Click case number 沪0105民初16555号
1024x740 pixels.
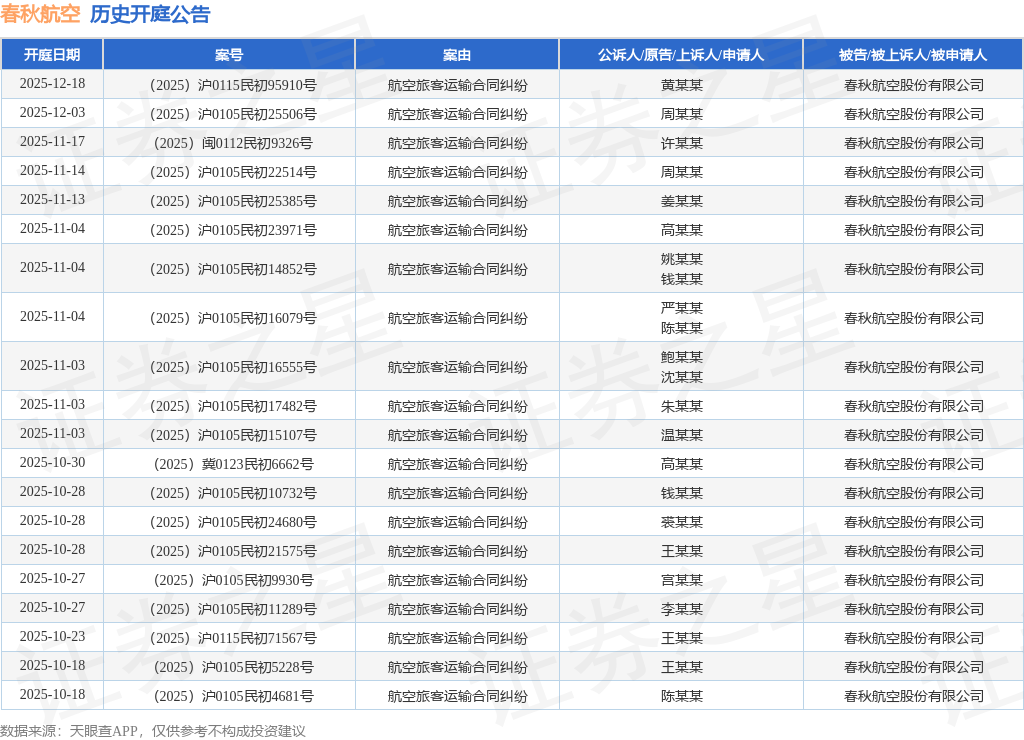click(x=233, y=367)
